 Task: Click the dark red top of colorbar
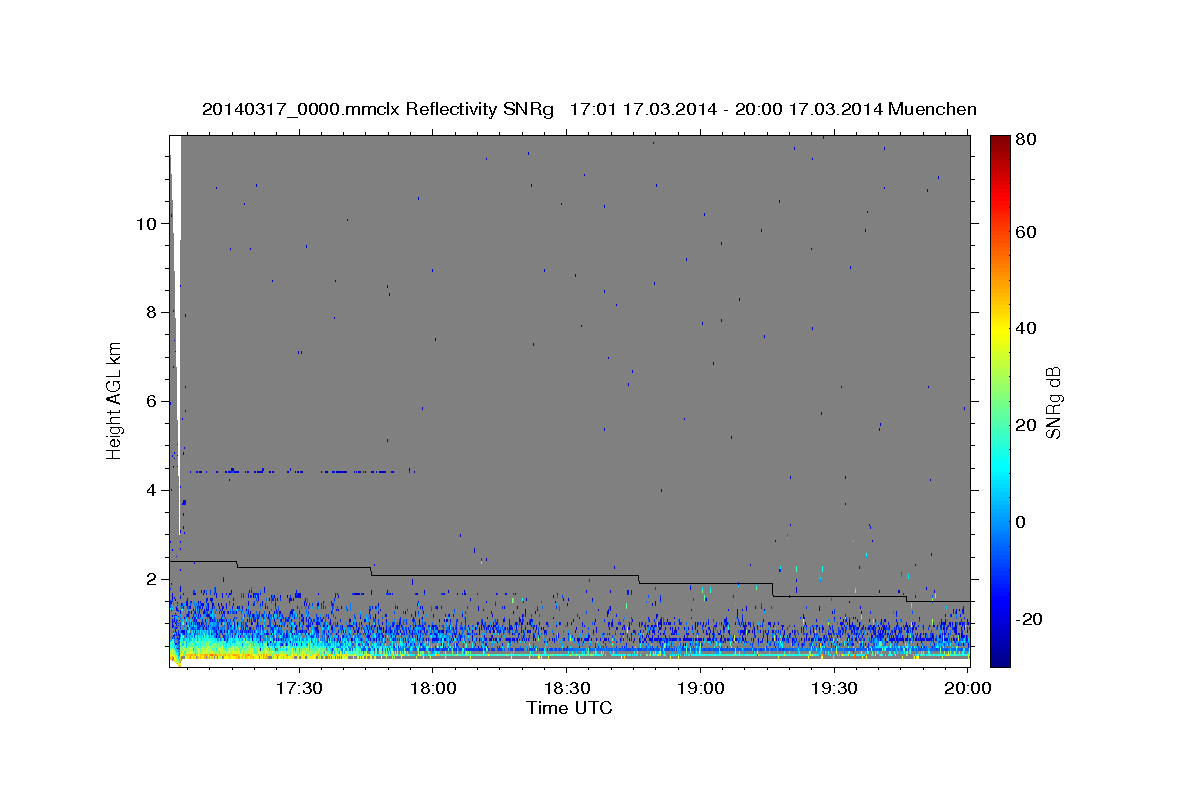1000,142
